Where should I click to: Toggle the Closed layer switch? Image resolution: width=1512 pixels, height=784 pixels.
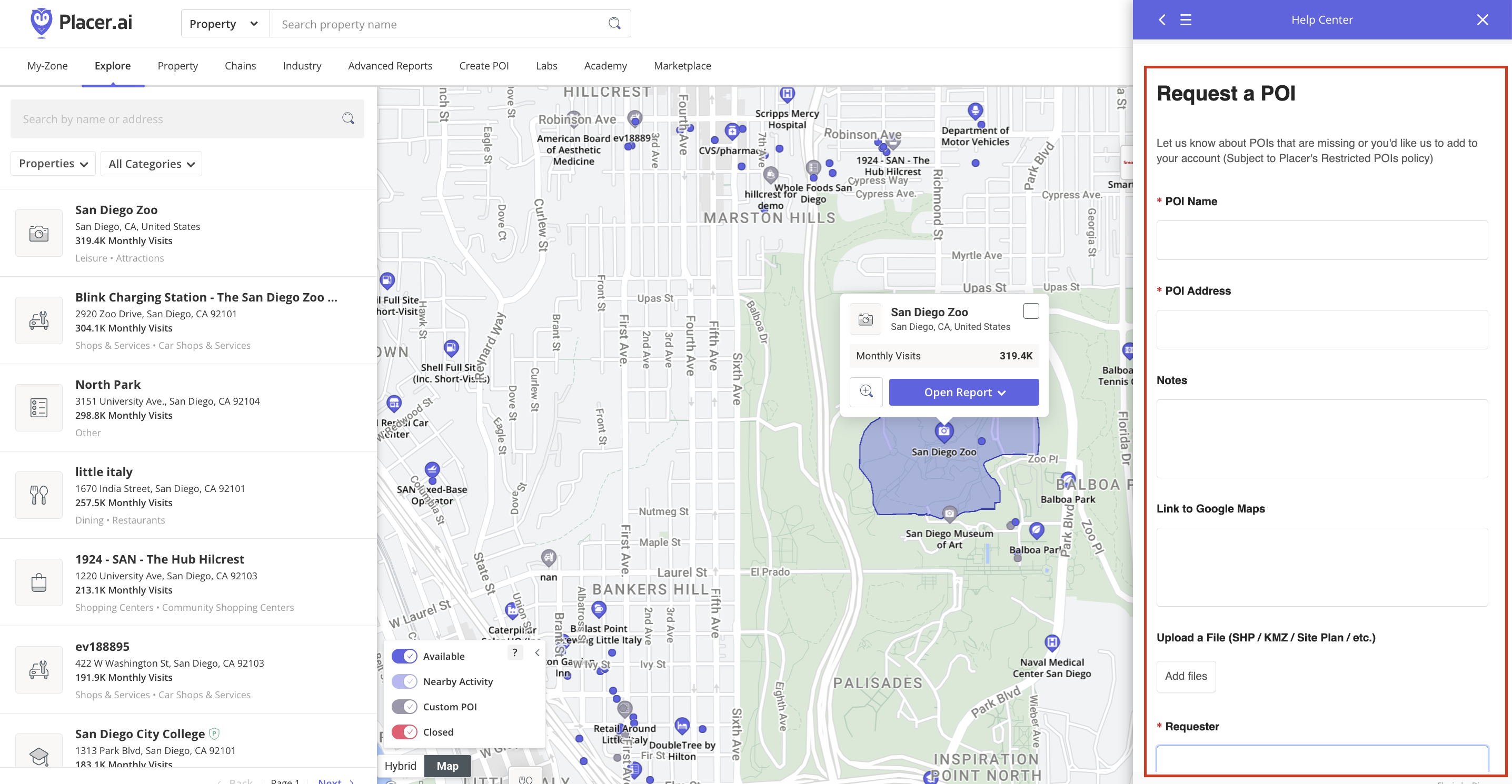click(x=404, y=732)
